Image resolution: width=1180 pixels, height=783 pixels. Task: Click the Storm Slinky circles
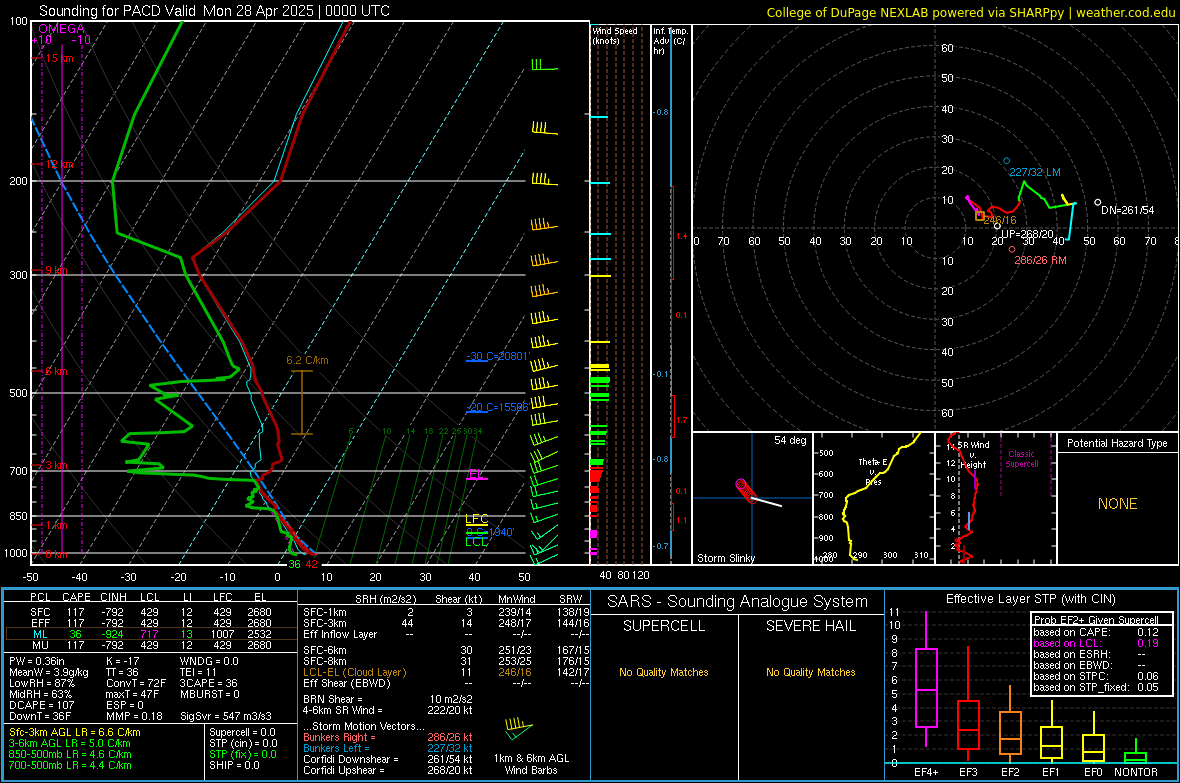pos(744,489)
